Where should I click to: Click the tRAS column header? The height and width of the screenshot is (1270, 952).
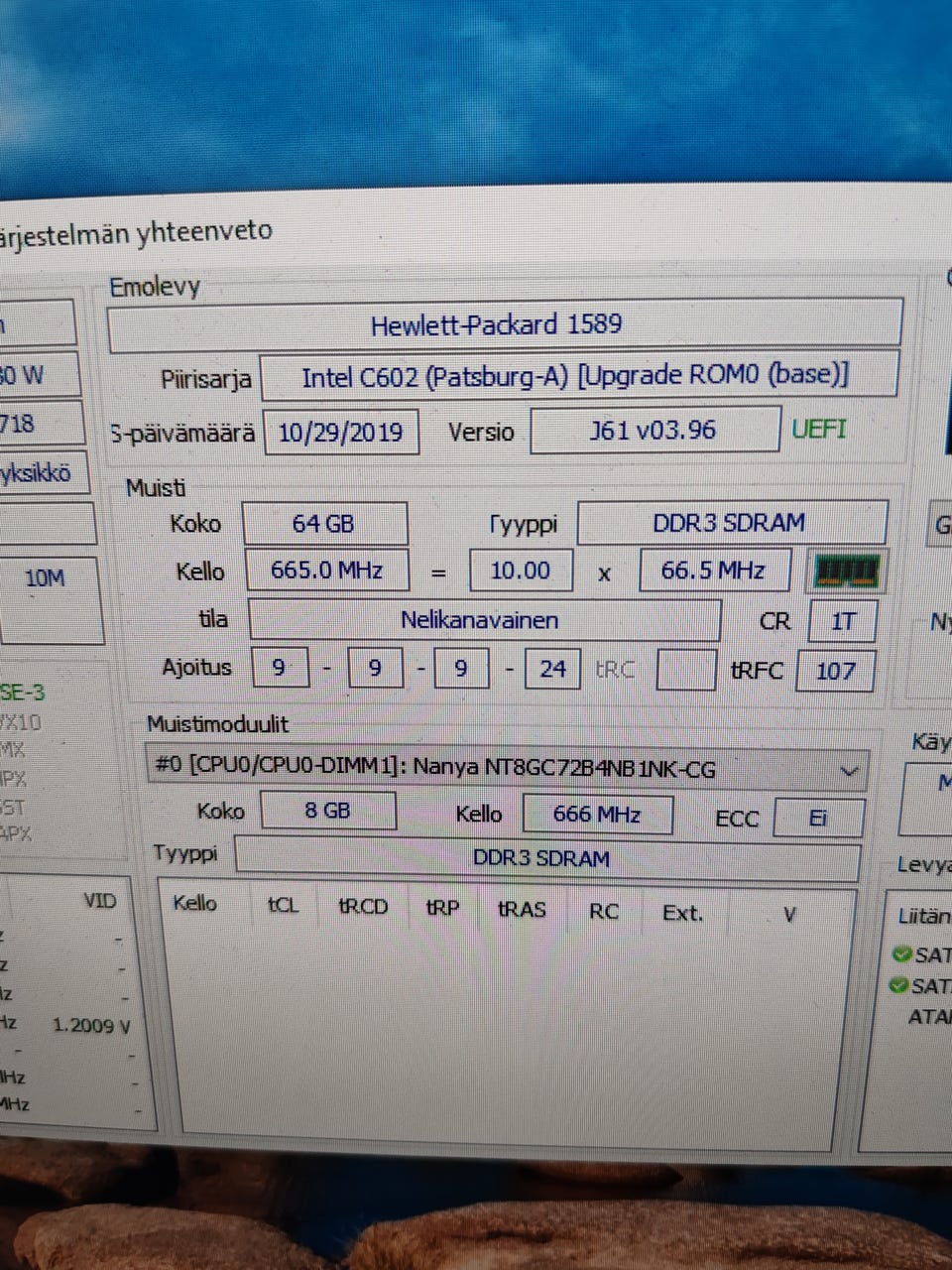[522, 909]
